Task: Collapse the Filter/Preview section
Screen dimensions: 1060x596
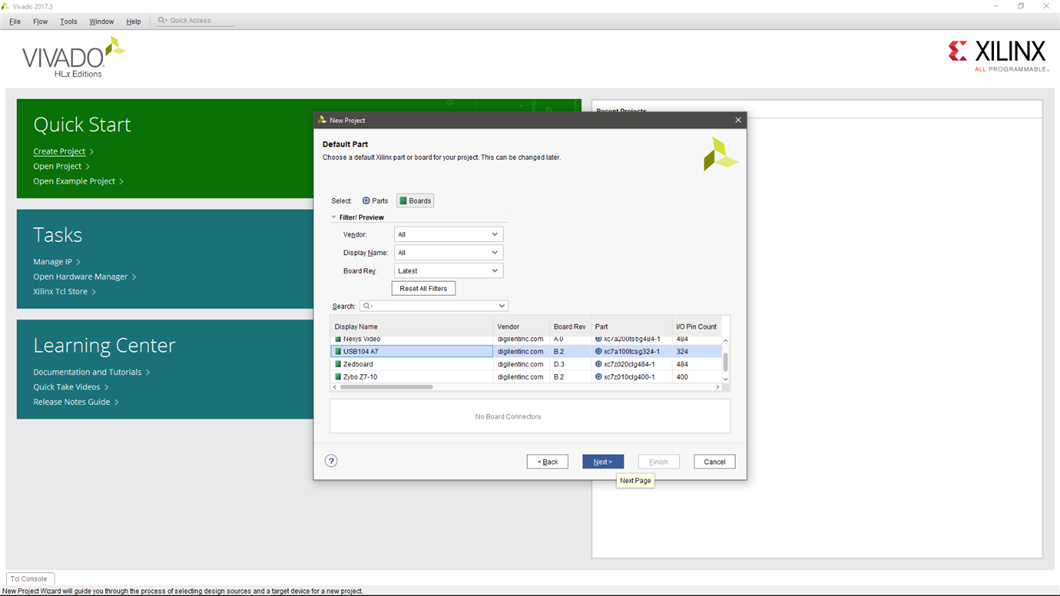Action: [x=334, y=217]
